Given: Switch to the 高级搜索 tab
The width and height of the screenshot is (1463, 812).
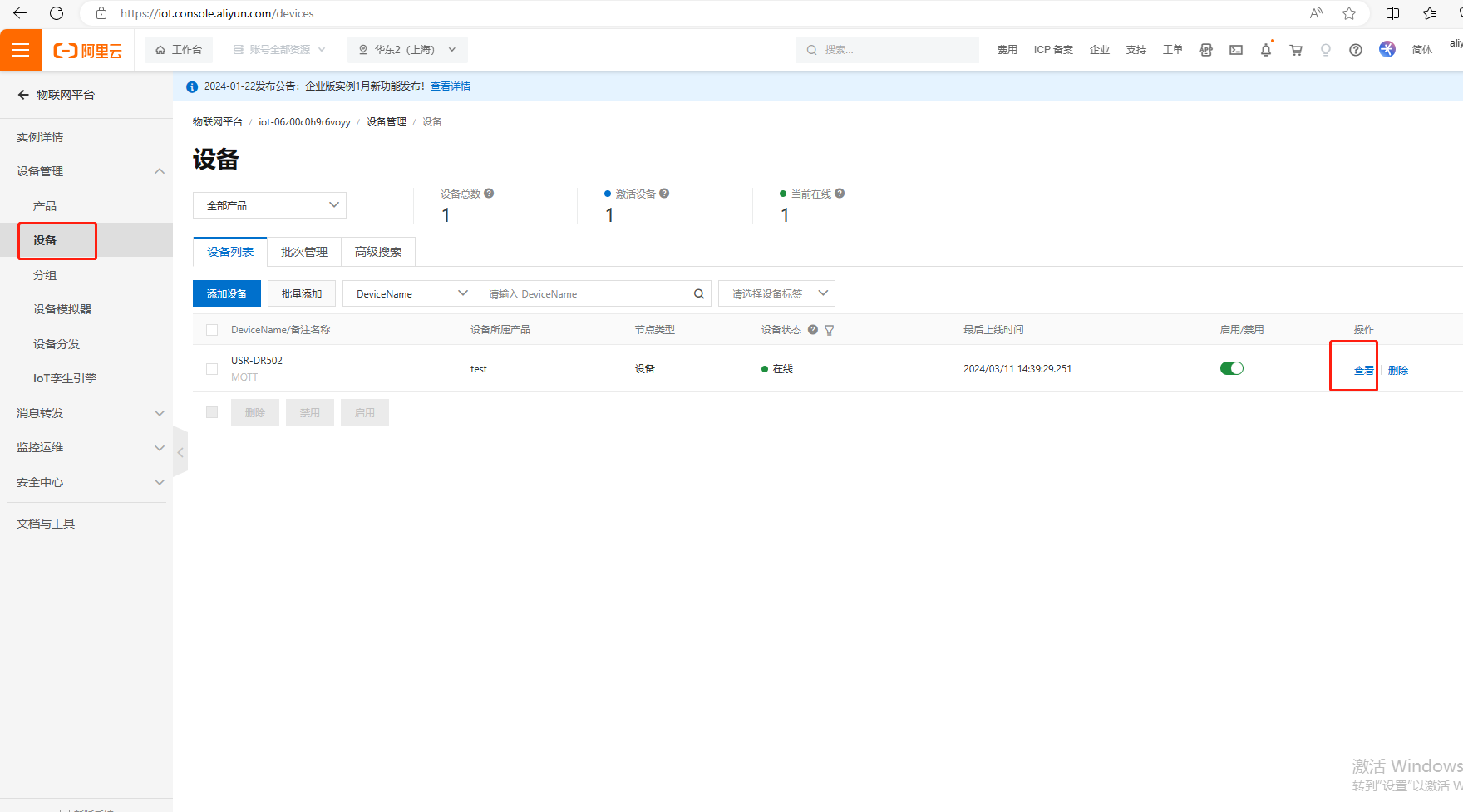Looking at the screenshot, I should coord(377,252).
